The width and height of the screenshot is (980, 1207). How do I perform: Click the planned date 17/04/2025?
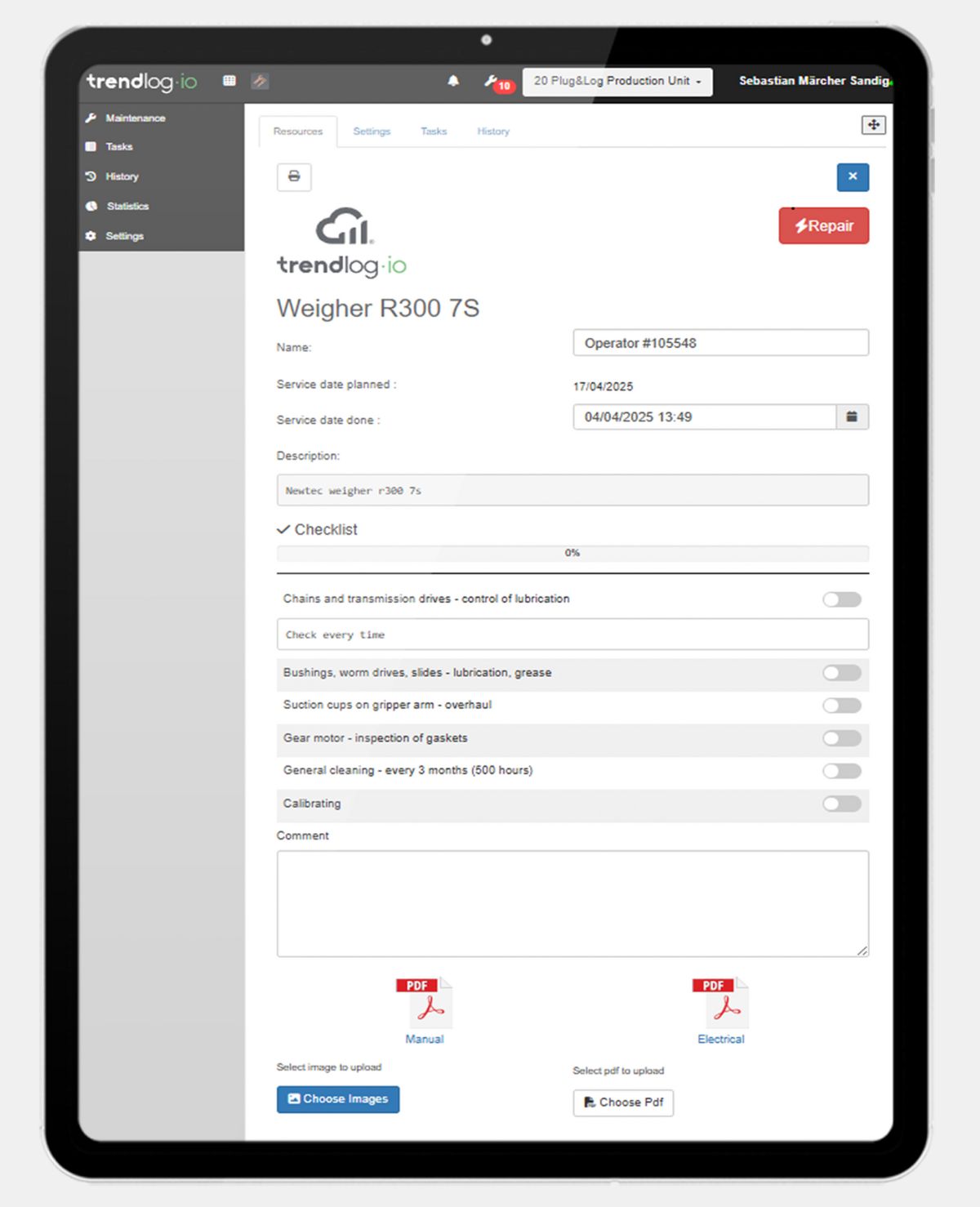click(603, 387)
